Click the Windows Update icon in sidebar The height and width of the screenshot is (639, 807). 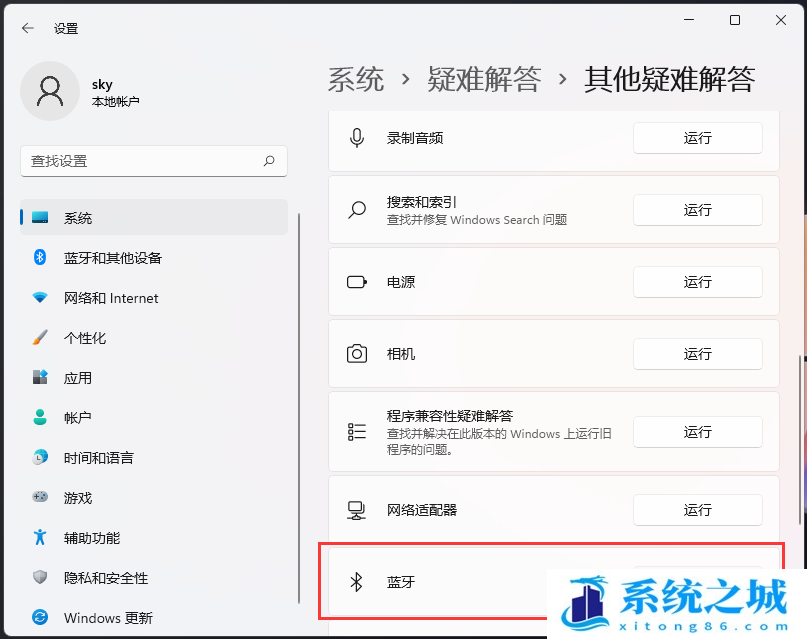click(40, 618)
